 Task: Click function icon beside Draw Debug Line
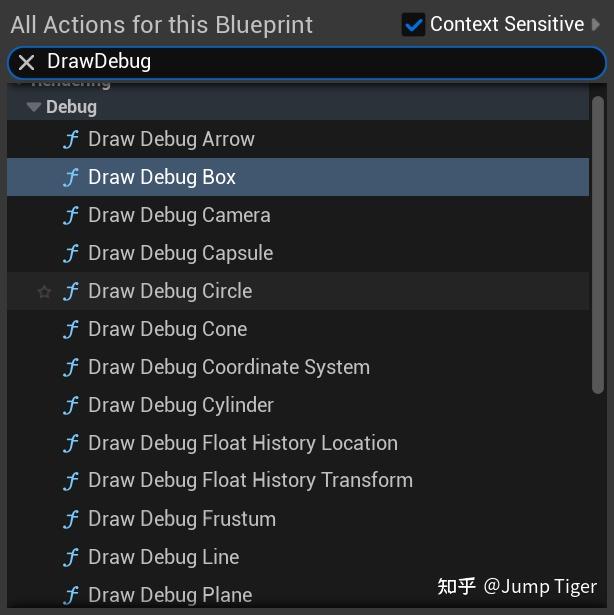71,558
